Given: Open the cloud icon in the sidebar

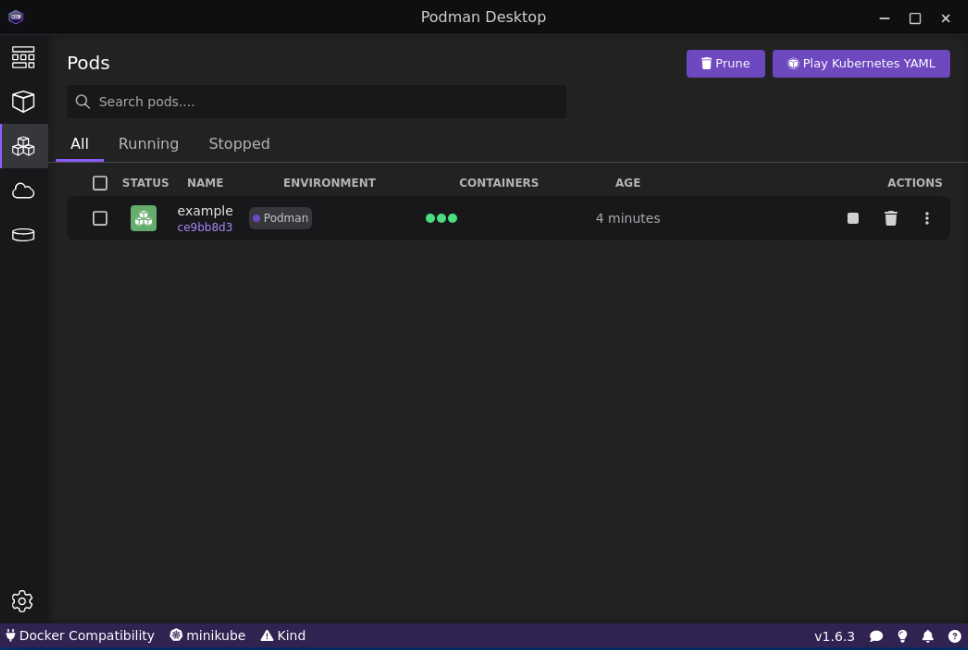Looking at the screenshot, I should (23, 191).
